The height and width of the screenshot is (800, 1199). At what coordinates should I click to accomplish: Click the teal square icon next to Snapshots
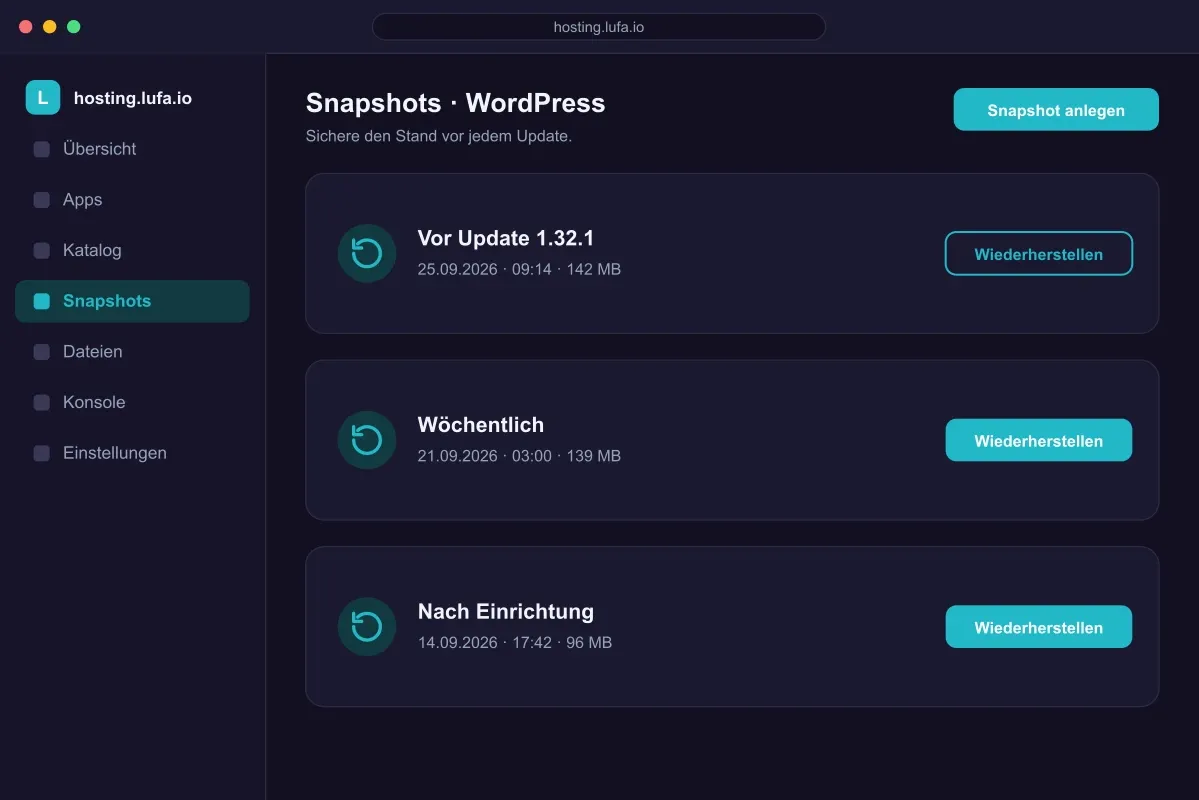click(42, 301)
